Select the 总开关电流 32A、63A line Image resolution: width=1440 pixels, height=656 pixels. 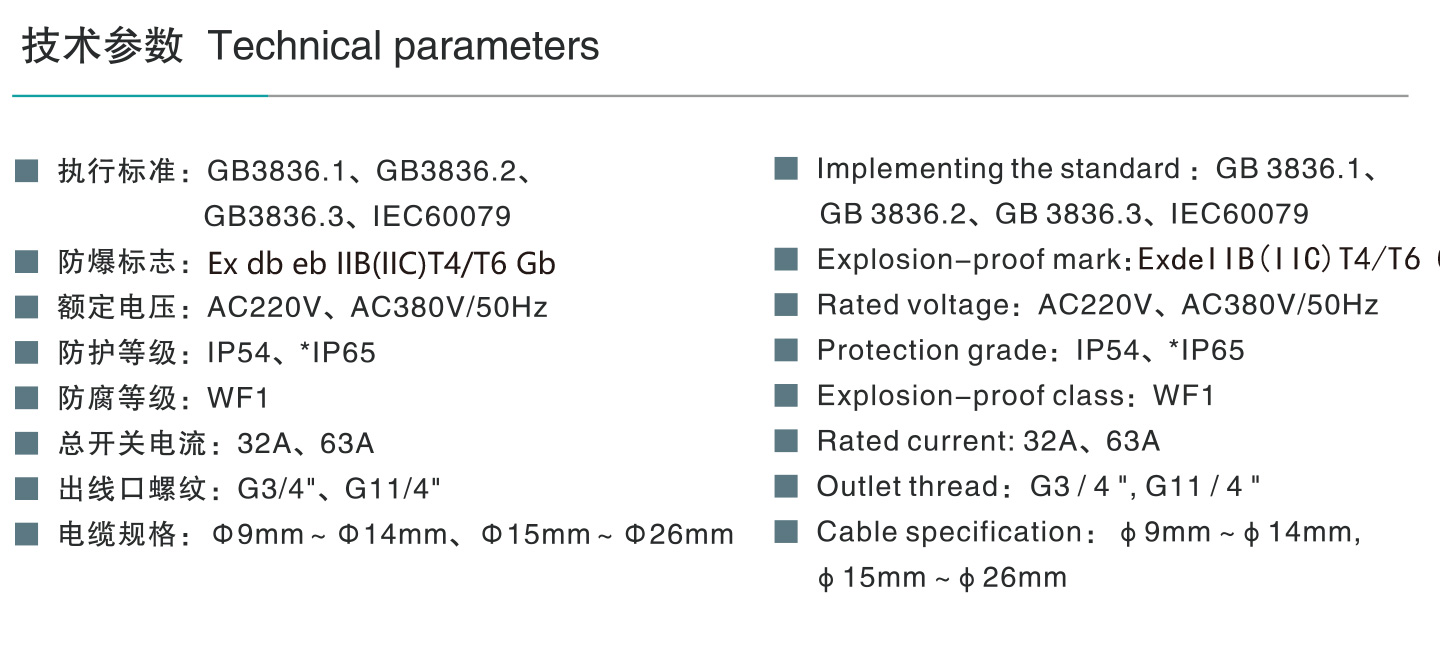coord(215,444)
